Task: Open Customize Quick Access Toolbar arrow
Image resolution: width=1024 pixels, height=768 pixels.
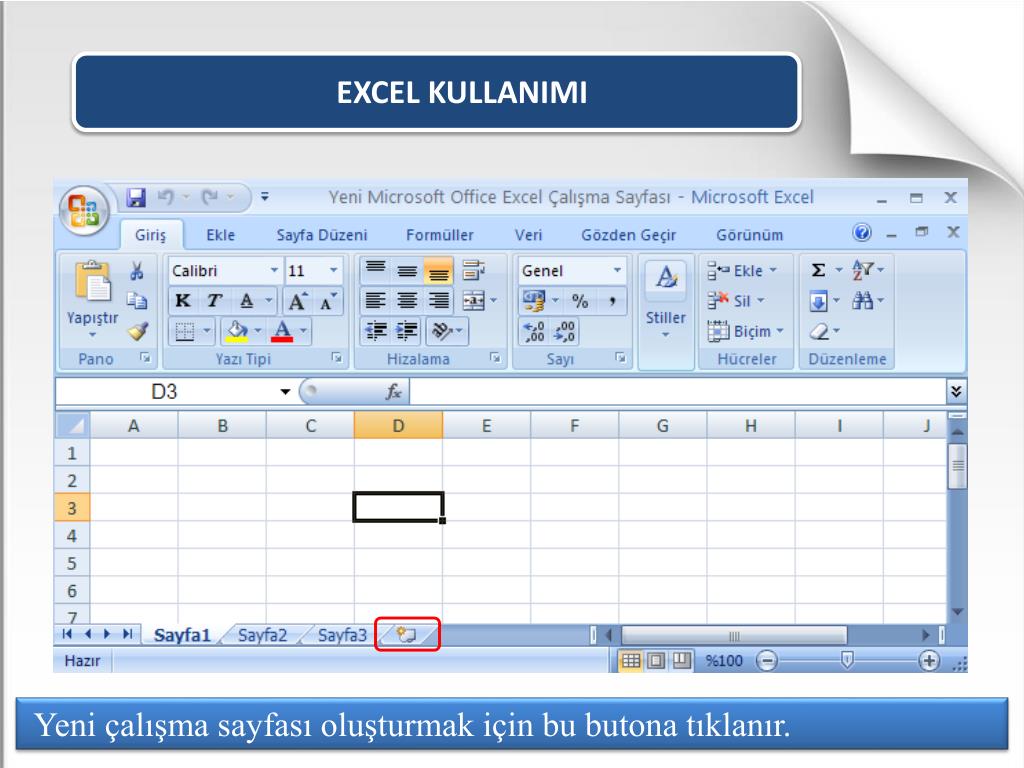Action: (264, 196)
